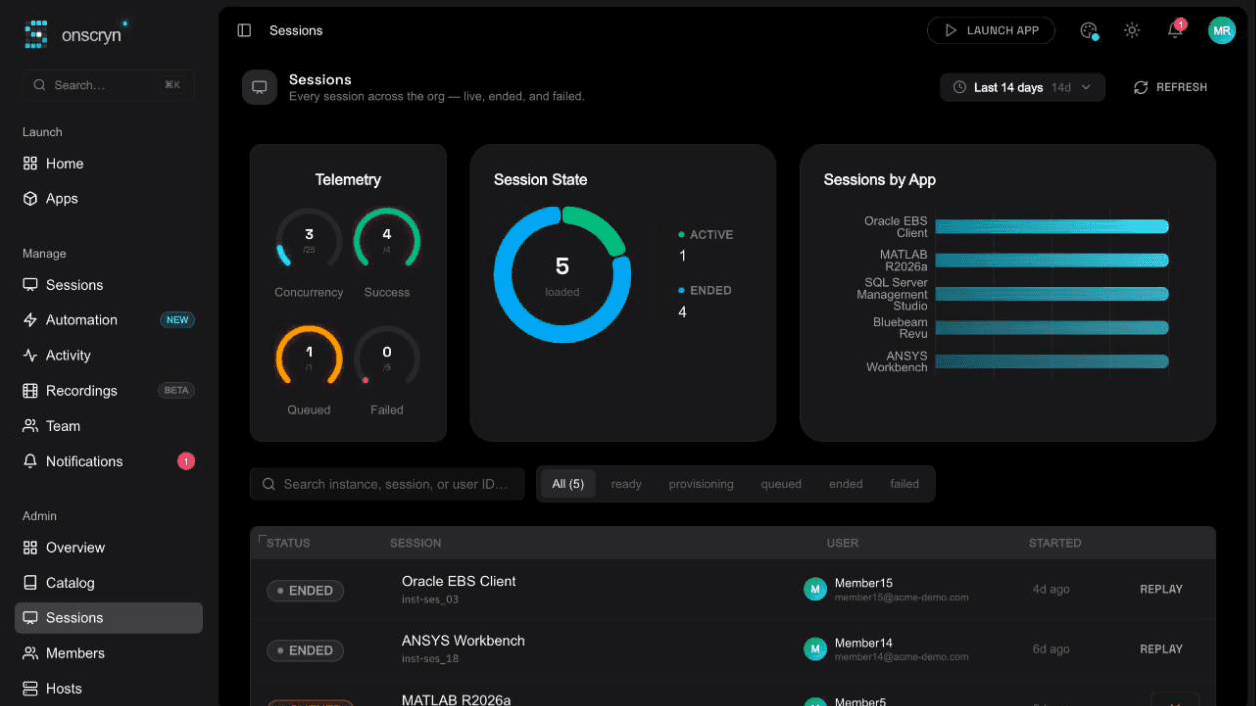Click the ENDED badge in Oracle EBS row

305,591
